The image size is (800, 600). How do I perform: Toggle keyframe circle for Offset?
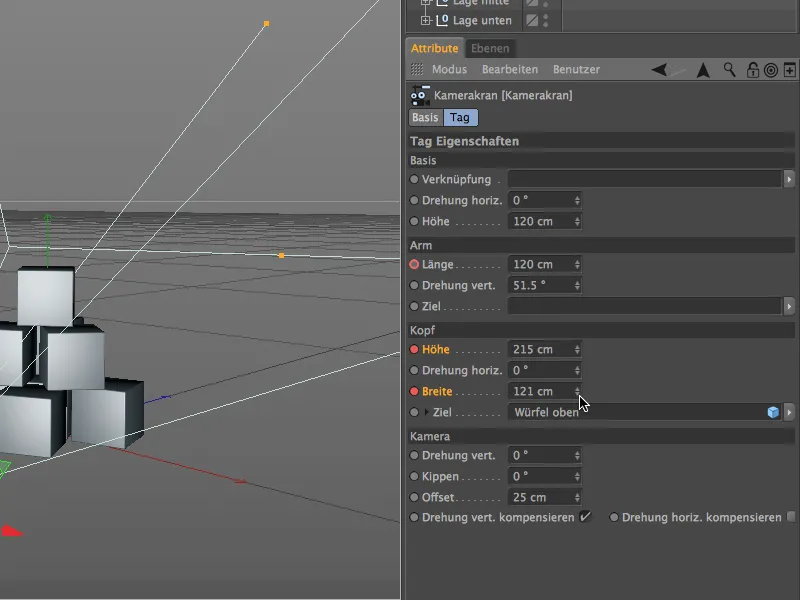pyautogui.click(x=414, y=497)
